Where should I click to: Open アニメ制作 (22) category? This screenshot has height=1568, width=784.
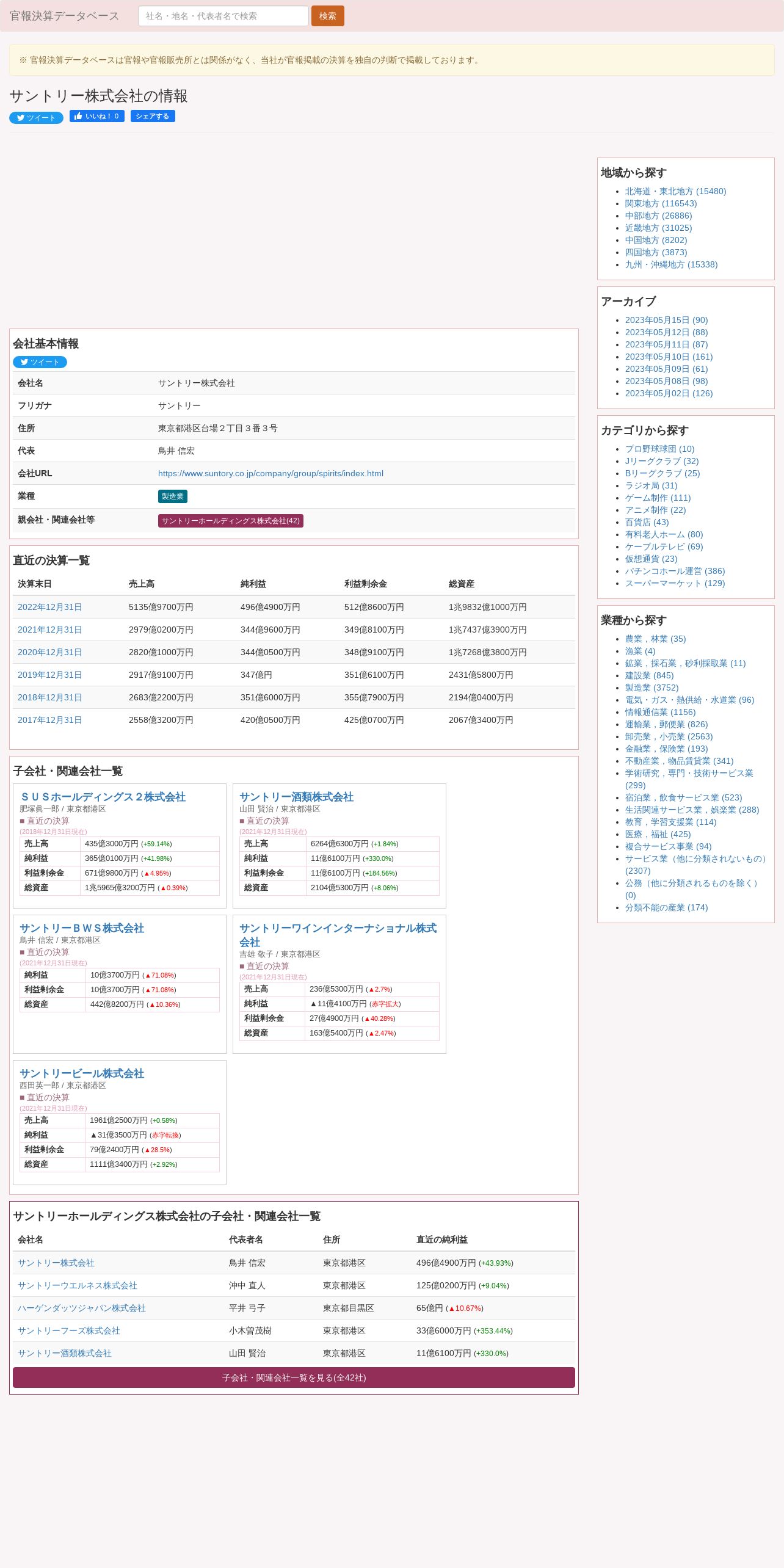click(x=655, y=510)
